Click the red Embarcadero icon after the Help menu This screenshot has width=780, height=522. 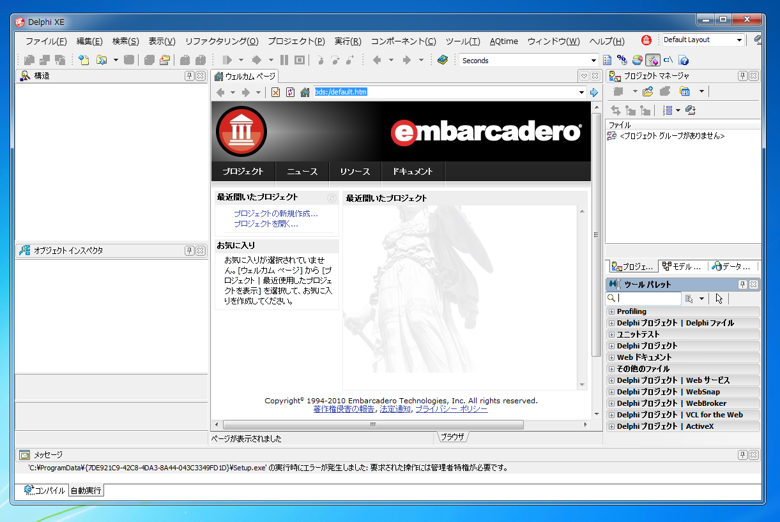pyautogui.click(x=646, y=41)
